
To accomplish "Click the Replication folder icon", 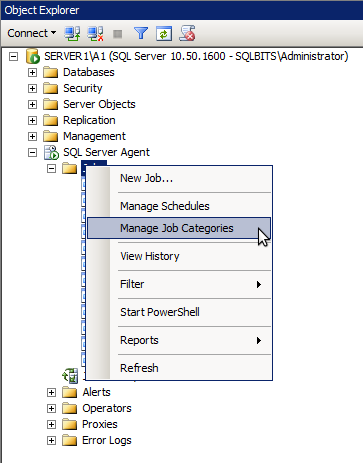I will 51,120.
